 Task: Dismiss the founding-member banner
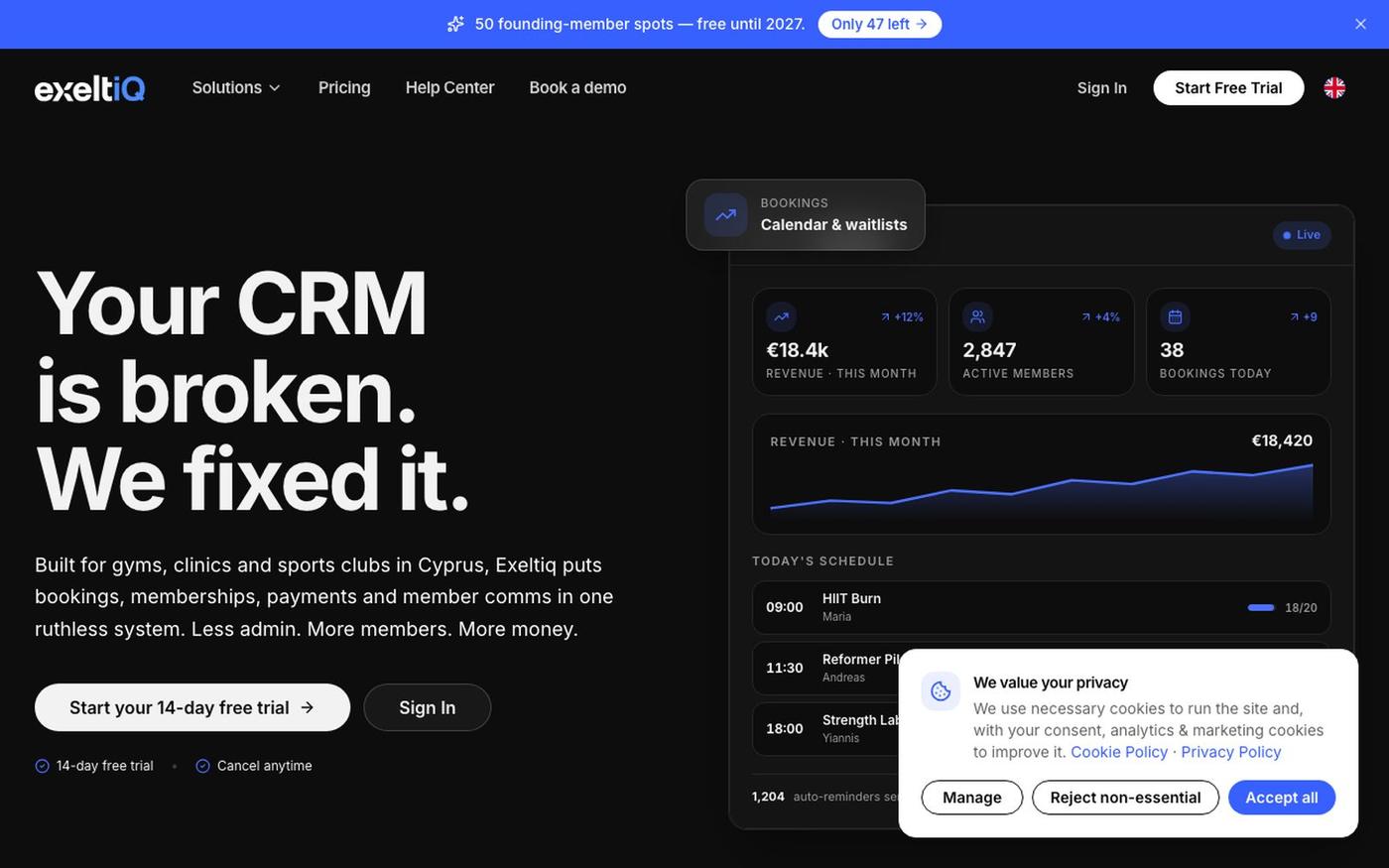click(x=1360, y=24)
